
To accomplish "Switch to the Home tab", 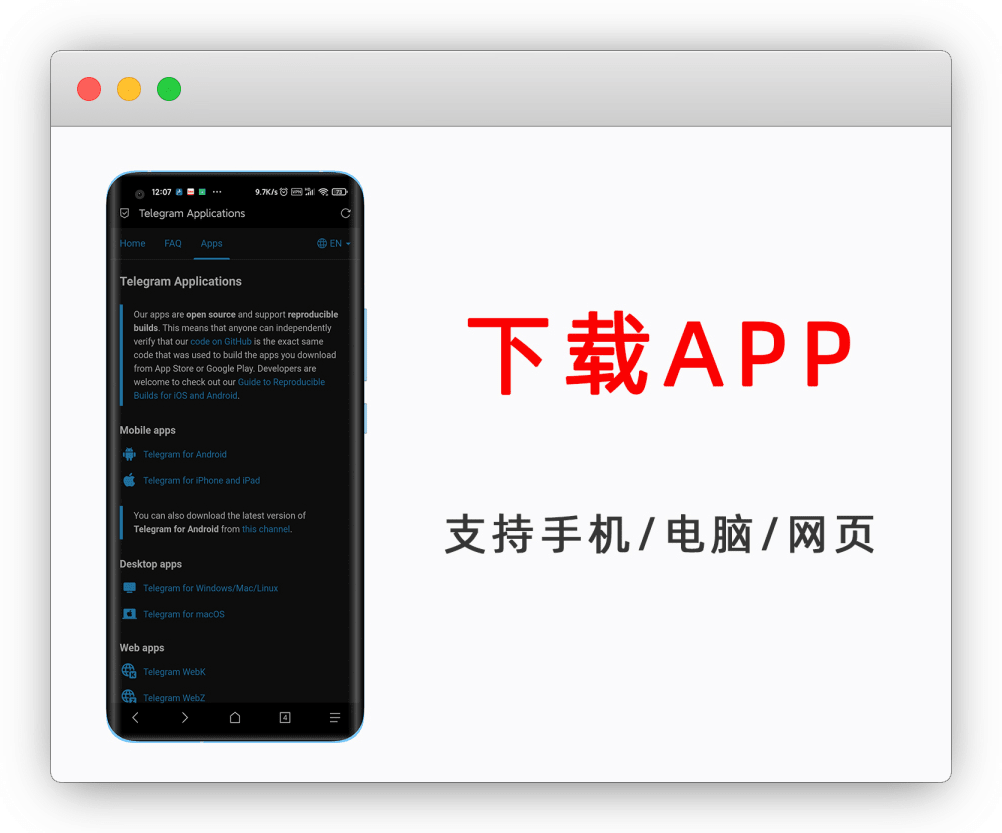I will (x=132, y=243).
